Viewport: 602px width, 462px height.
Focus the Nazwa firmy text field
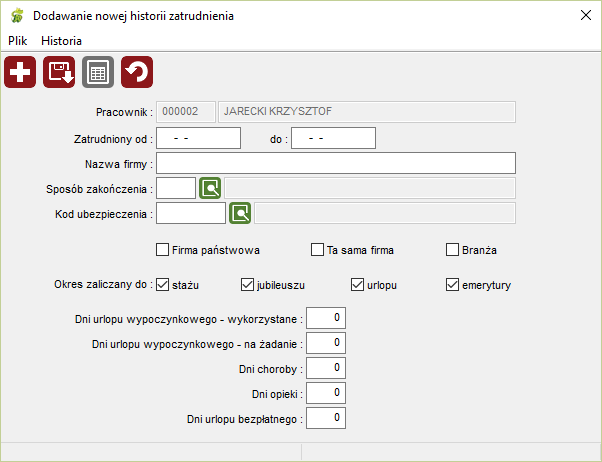coord(336,163)
